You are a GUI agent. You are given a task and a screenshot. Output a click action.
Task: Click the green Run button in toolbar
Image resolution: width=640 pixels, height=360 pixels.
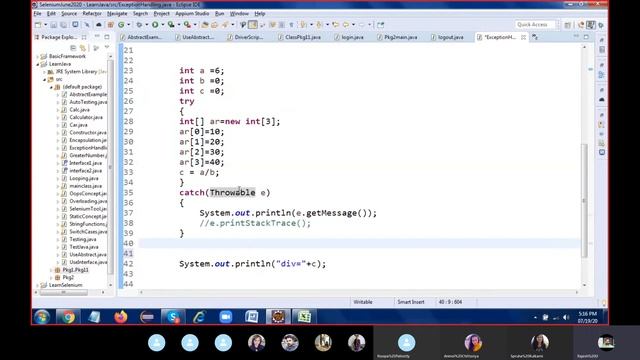[x=155, y=25]
